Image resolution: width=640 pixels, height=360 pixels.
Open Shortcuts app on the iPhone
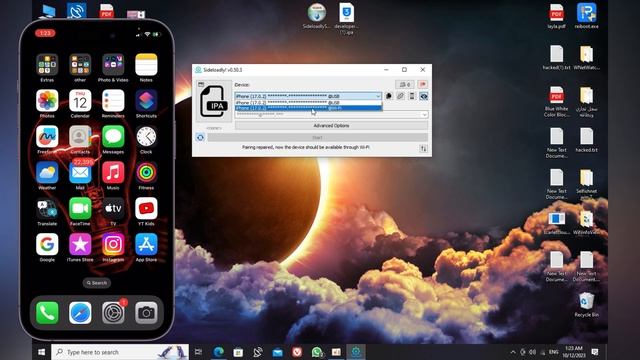tap(146, 100)
